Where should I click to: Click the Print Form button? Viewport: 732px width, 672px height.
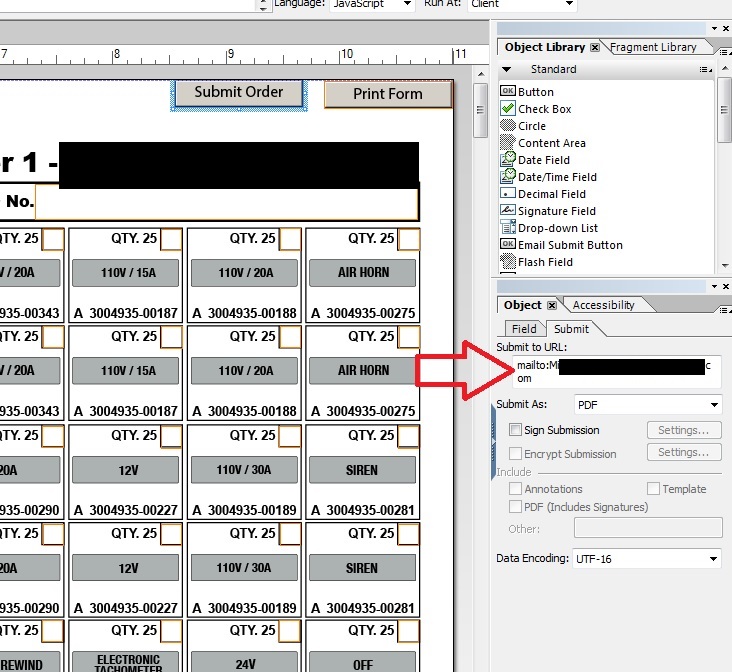click(388, 94)
